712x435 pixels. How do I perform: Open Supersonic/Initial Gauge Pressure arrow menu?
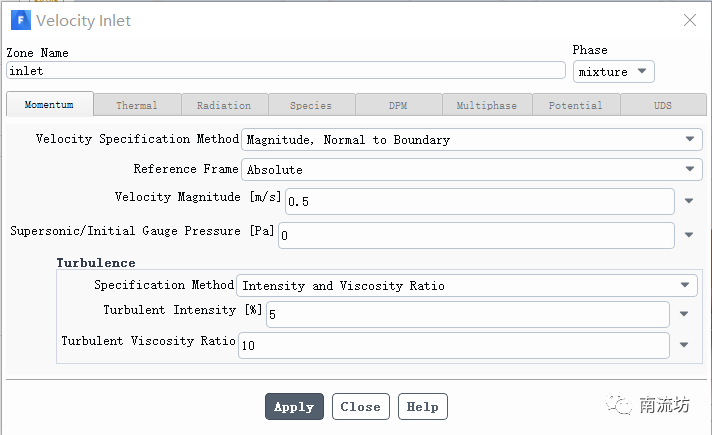click(x=688, y=236)
